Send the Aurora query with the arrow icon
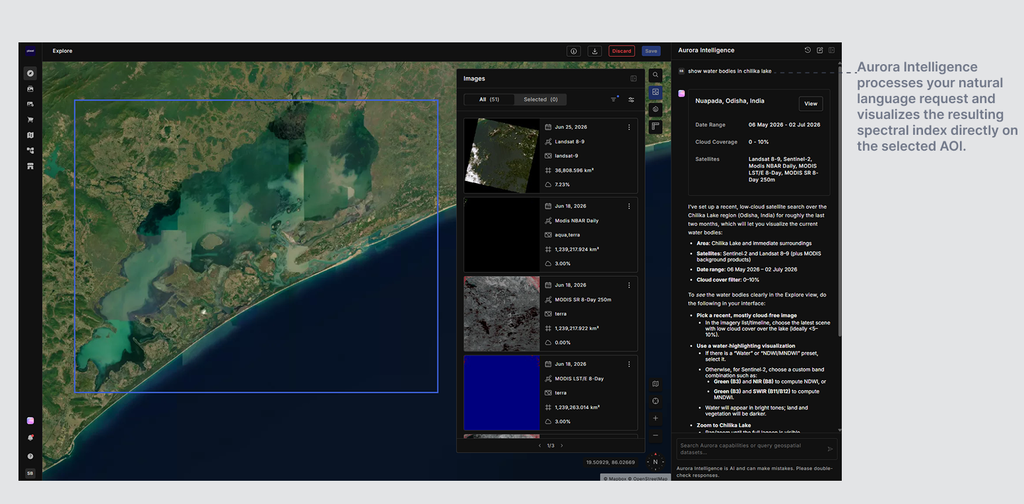The height and width of the screenshot is (504, 1024). click(830, 449)
